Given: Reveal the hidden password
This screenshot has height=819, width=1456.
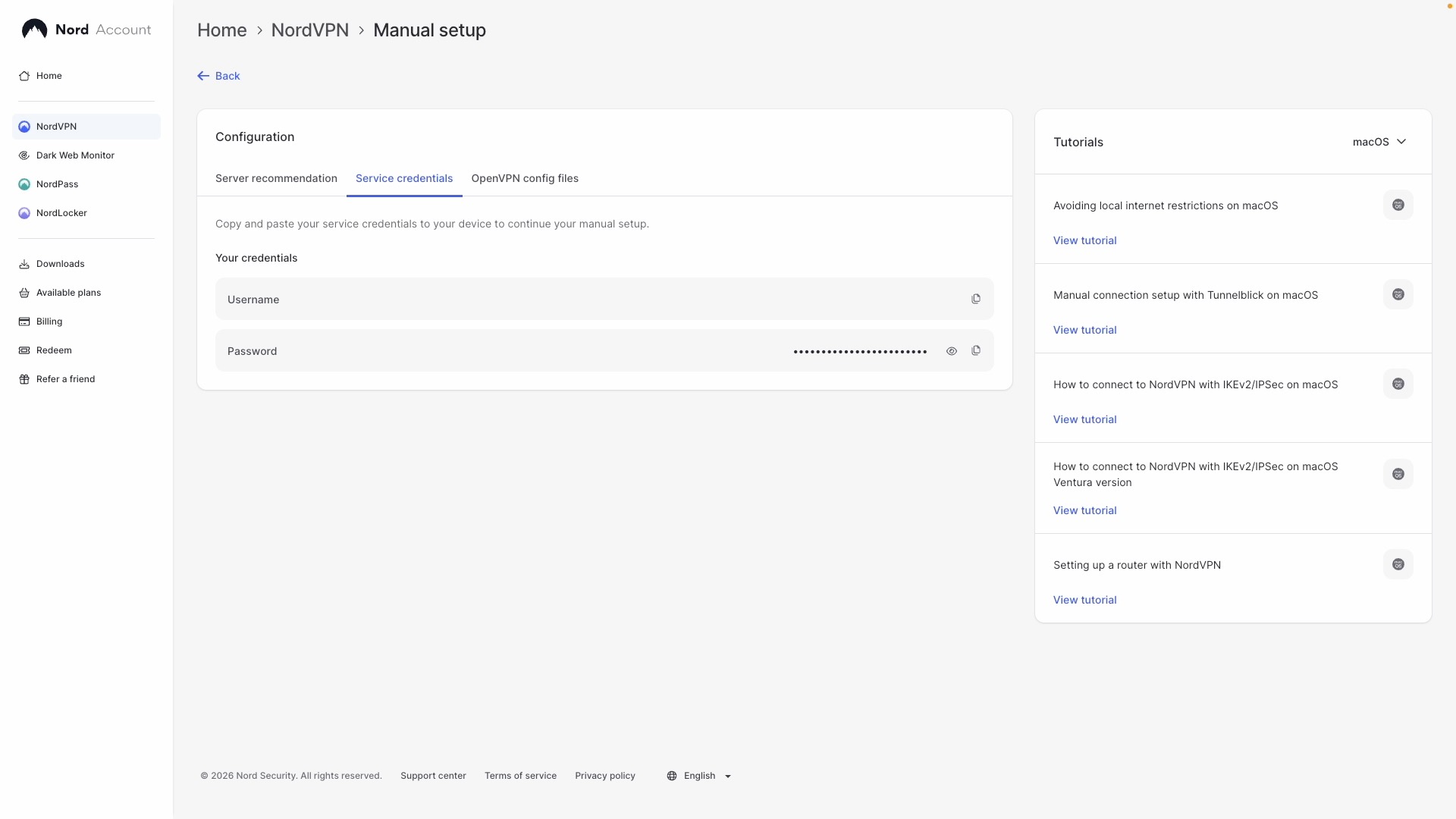Looking at the screenshot, I should pyautogui.click(x=952, y=351).
